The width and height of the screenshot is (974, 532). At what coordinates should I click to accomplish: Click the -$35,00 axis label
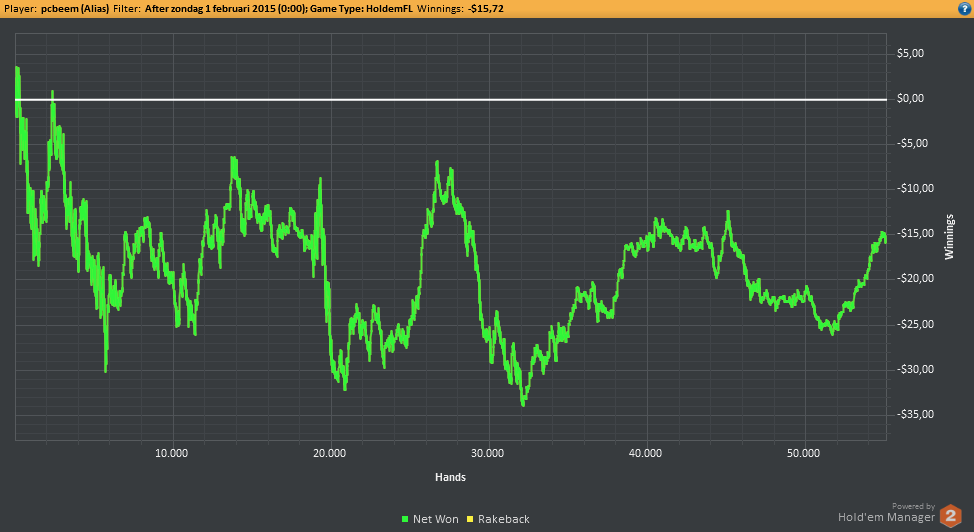coord(915,415)
